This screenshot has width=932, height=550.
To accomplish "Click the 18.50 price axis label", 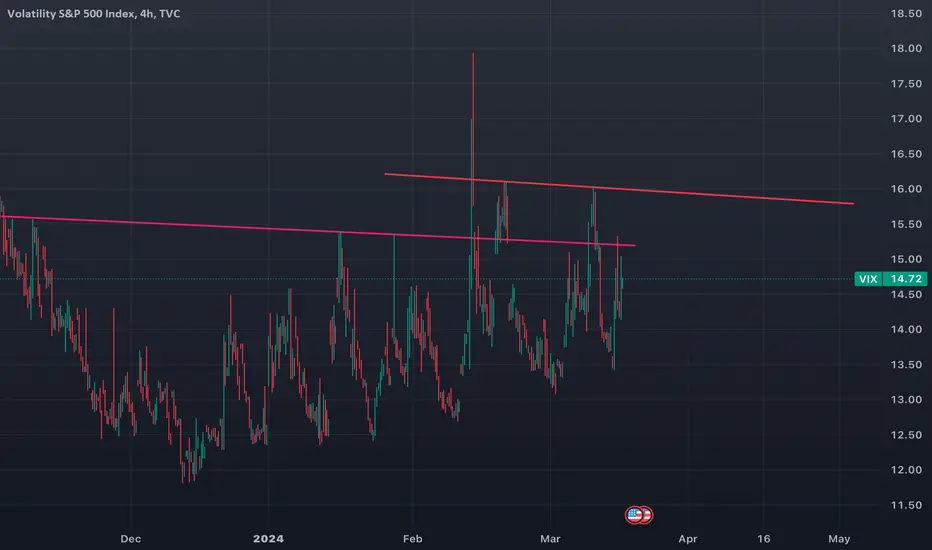I will pyautogui.click(x=906, y=14).
